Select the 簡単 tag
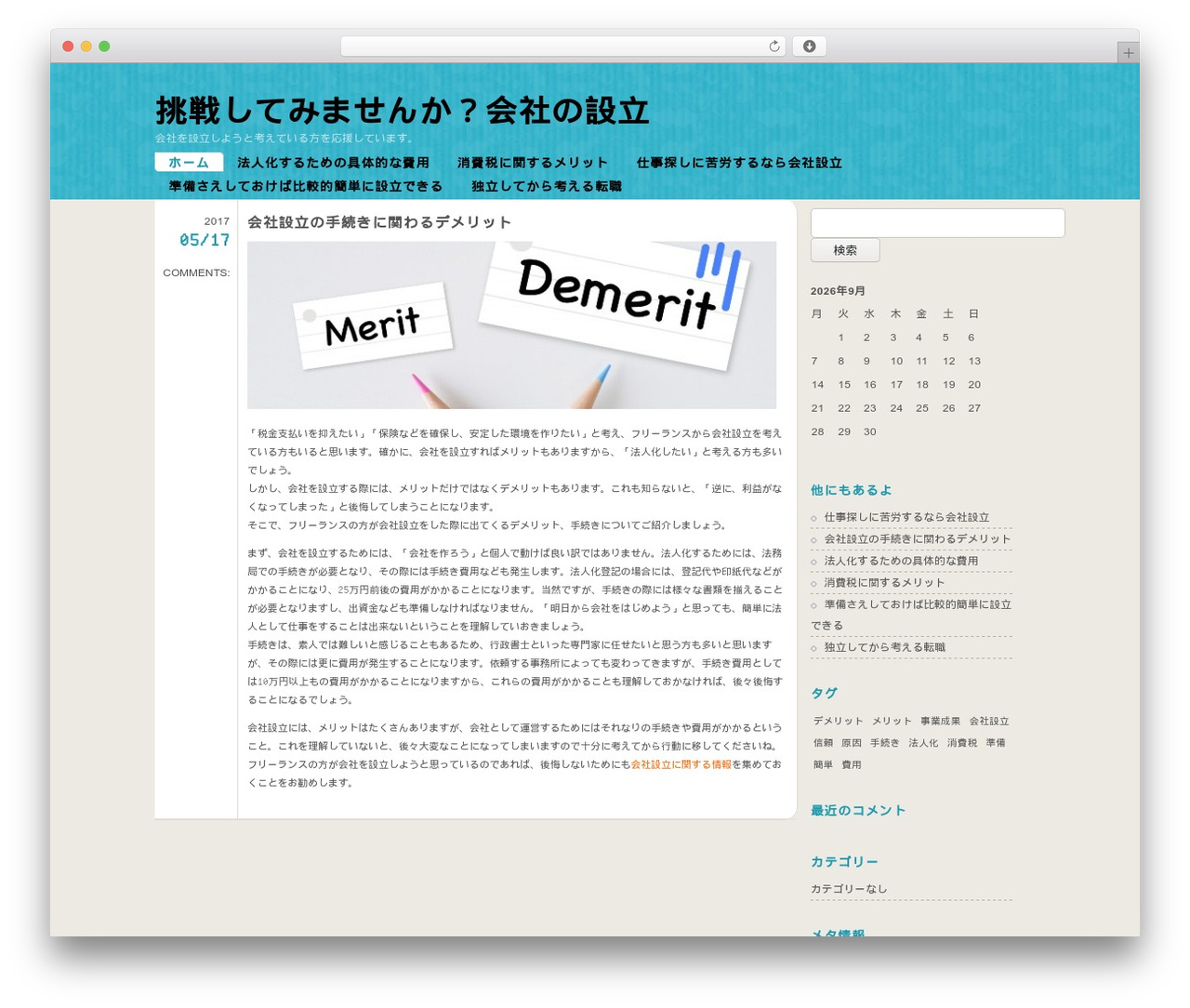Viewport: 1190px width, 1008px height. coord(823,764)
